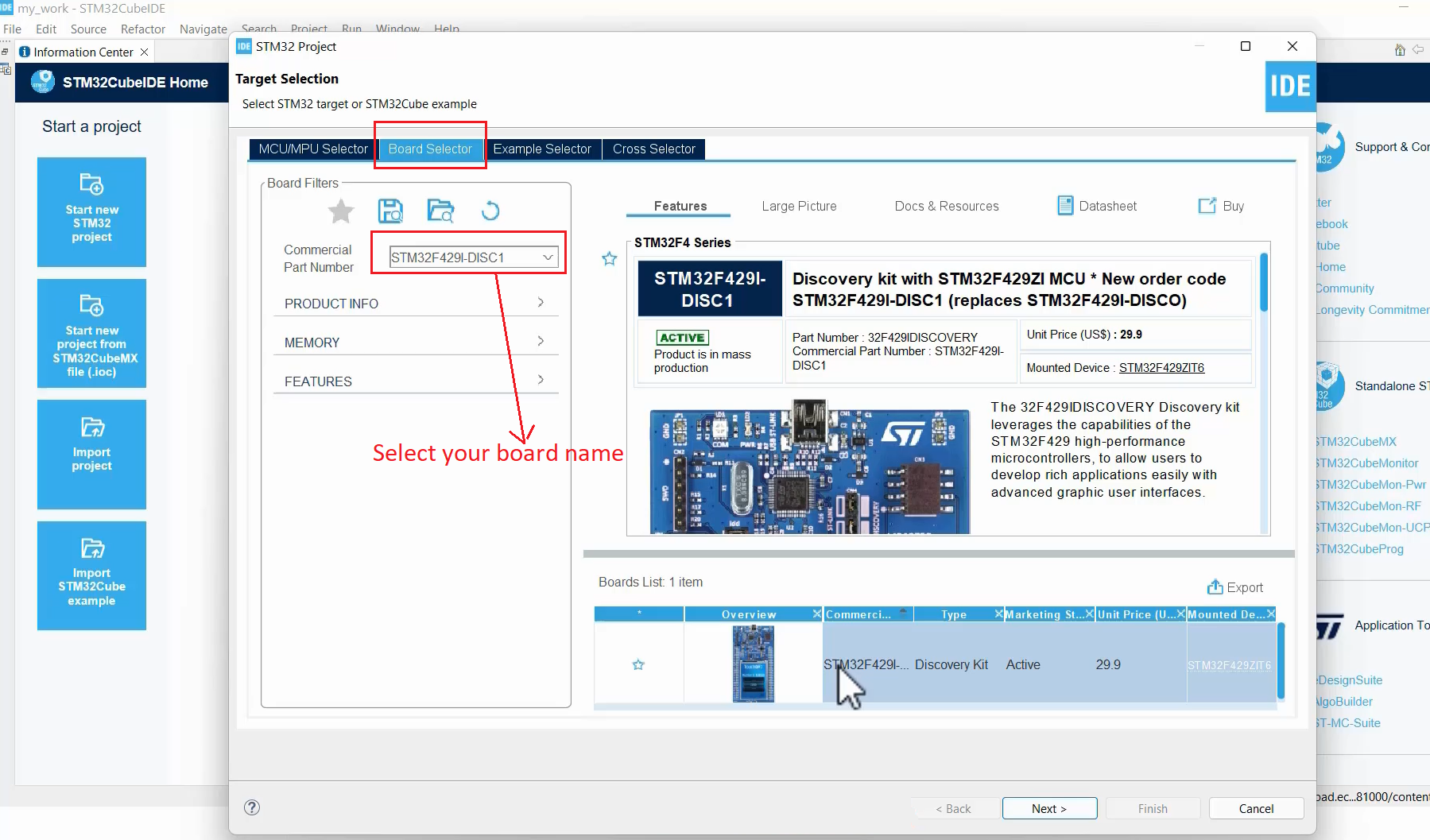This screenshot has width=1430, height=840.
Task: Toggle favorite star in boards list row
Action: (x=638, y=664)
